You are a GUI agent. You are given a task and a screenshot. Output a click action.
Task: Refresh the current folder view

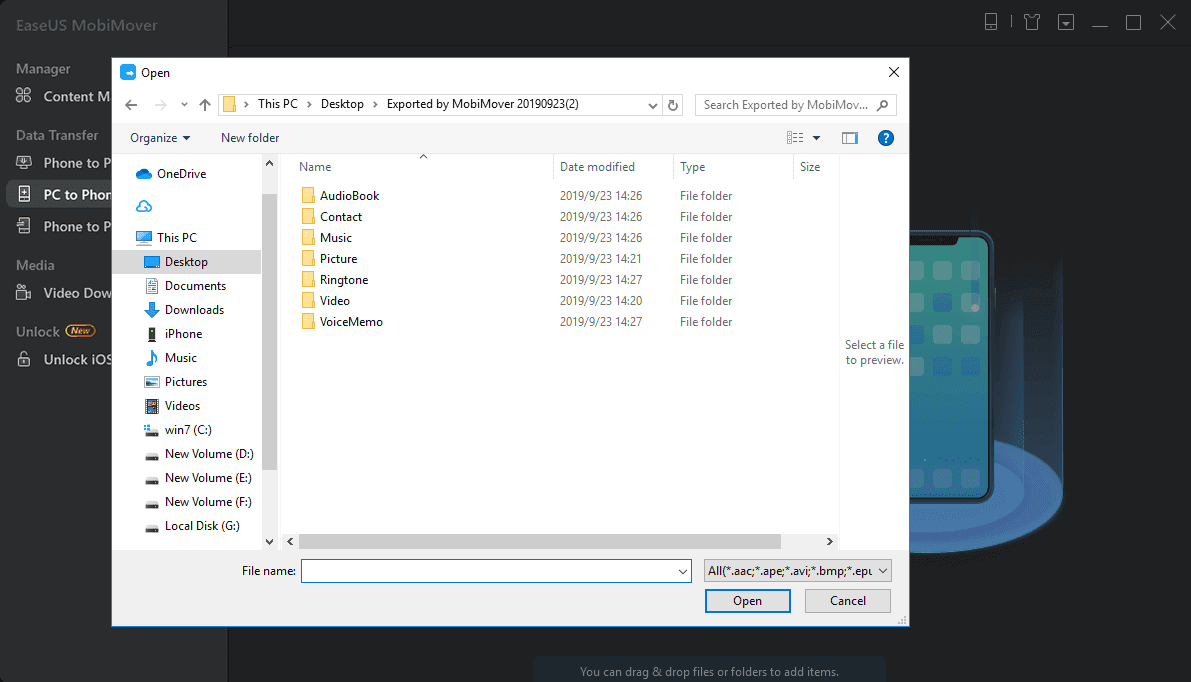coord(670,104)
